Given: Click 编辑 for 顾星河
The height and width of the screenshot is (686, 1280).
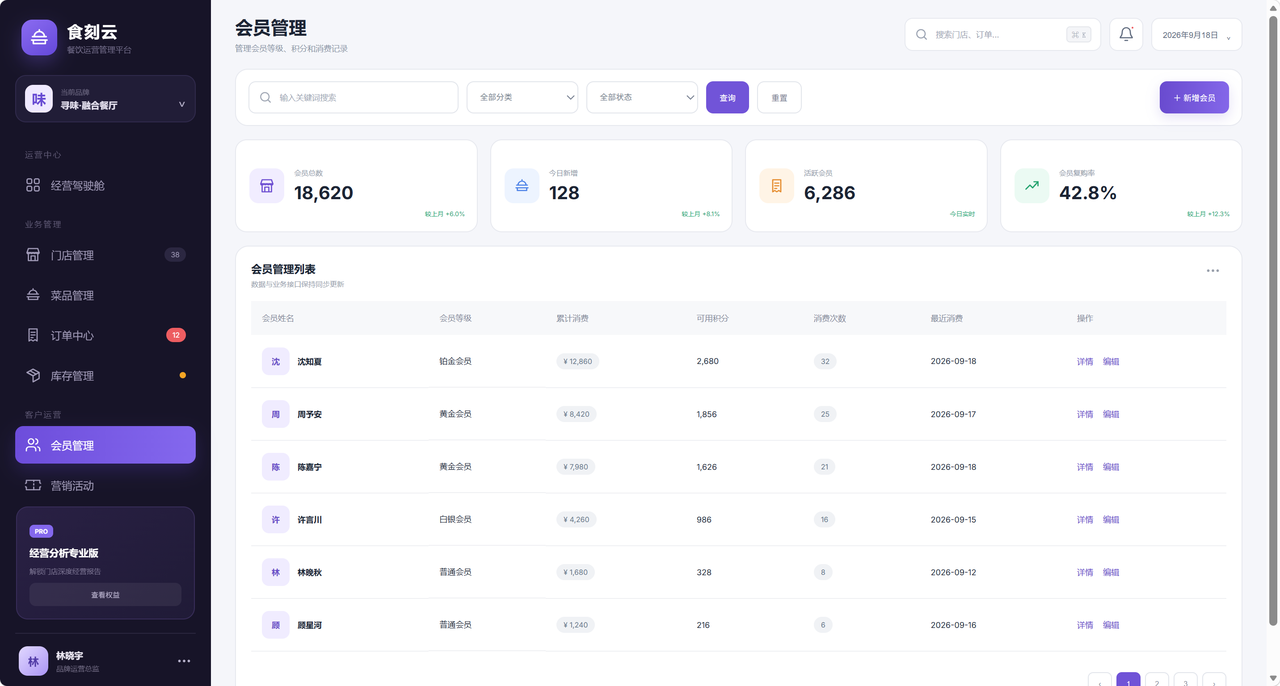Looking at the screenshot, I should point(1111,625).
